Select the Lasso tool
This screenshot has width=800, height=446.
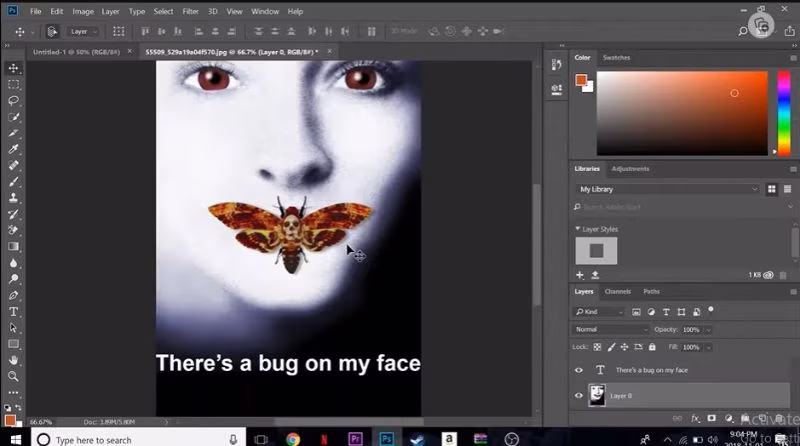[x=13, y=101]
